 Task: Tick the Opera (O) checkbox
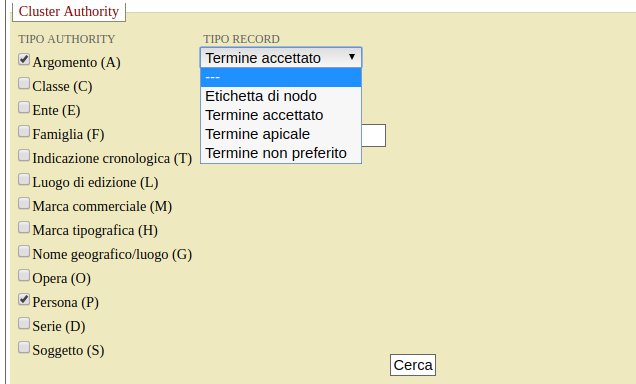24,275
